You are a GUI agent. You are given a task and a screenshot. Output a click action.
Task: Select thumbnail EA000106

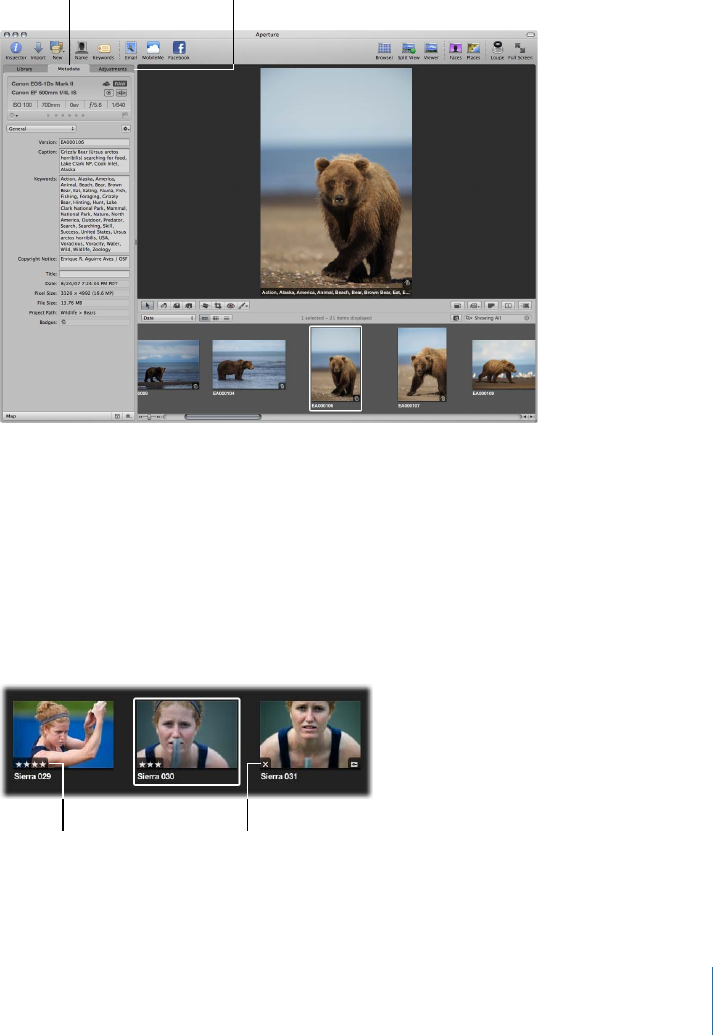(x=336, y=365)
